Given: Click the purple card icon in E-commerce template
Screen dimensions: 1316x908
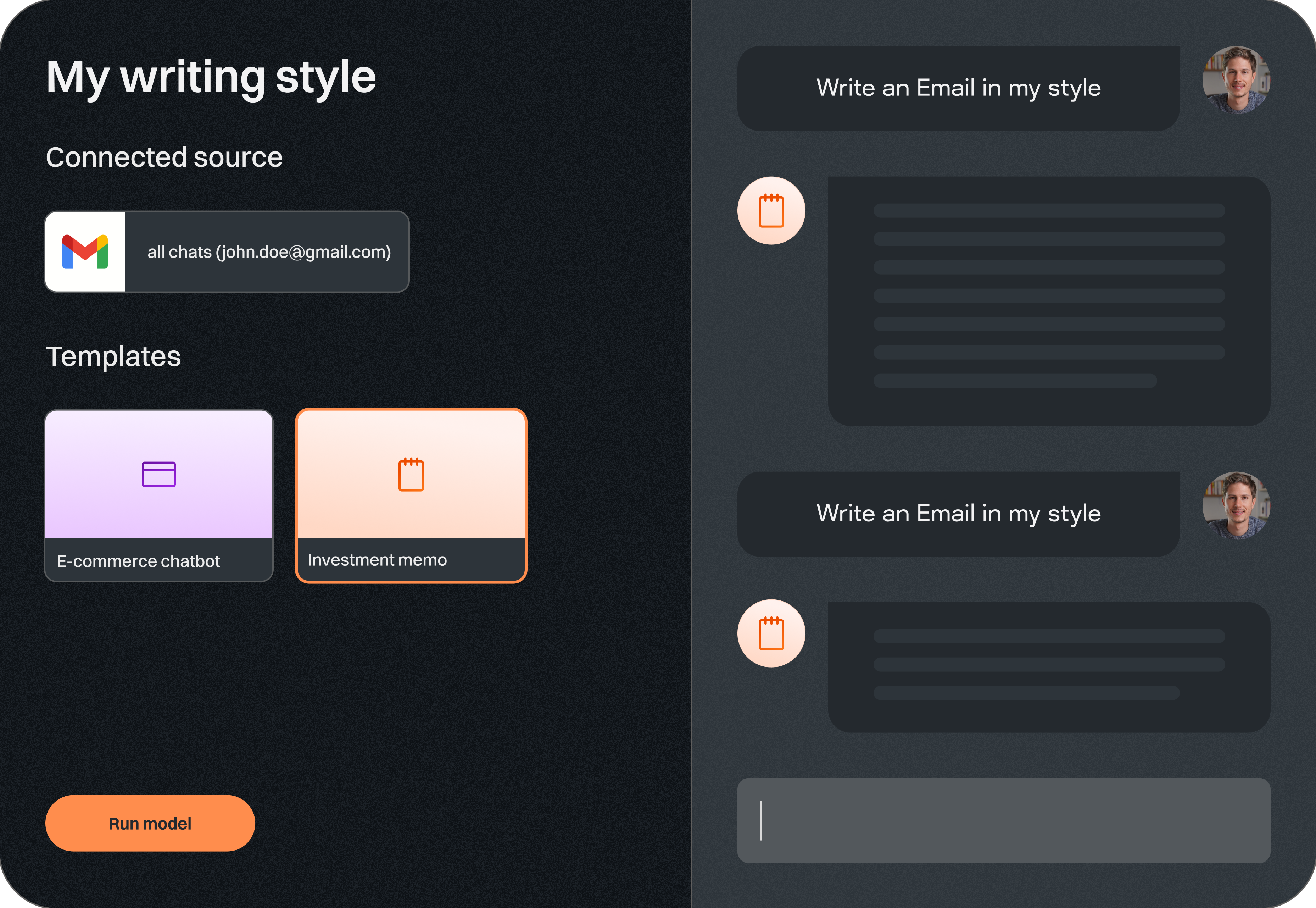Looking at the screenshot, I should [x=159, y=474].
